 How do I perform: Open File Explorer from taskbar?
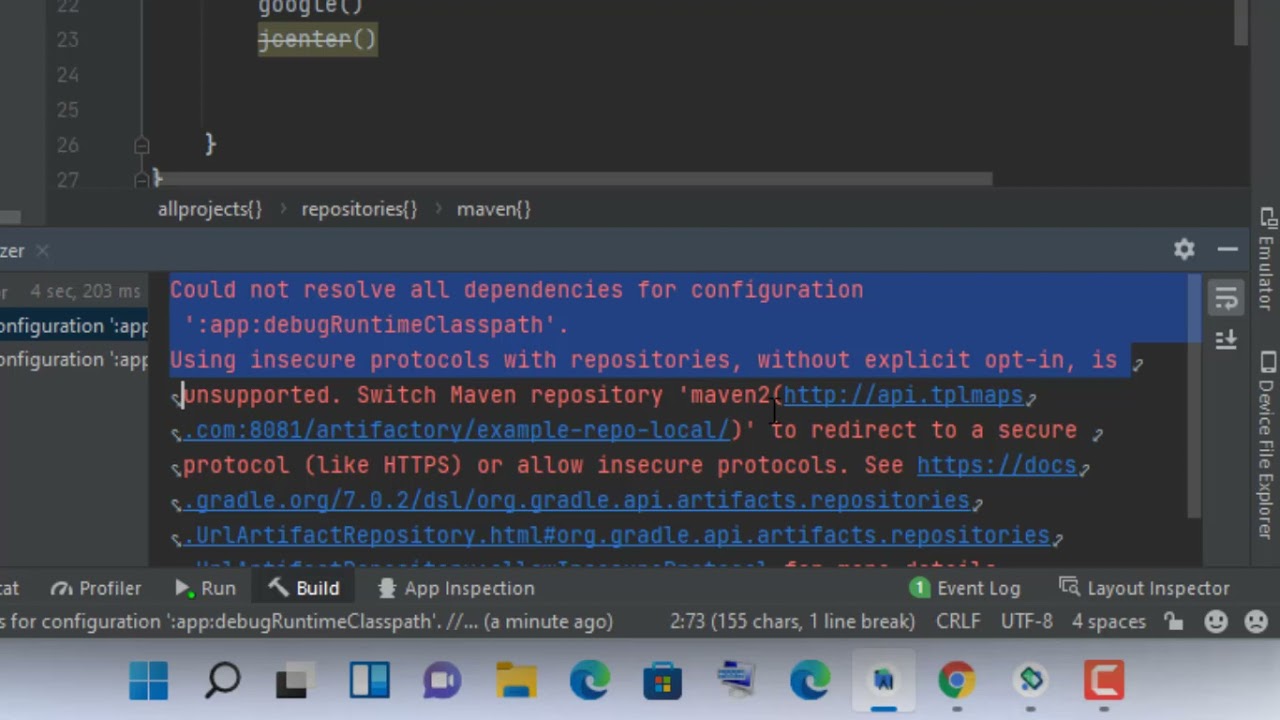516,682
